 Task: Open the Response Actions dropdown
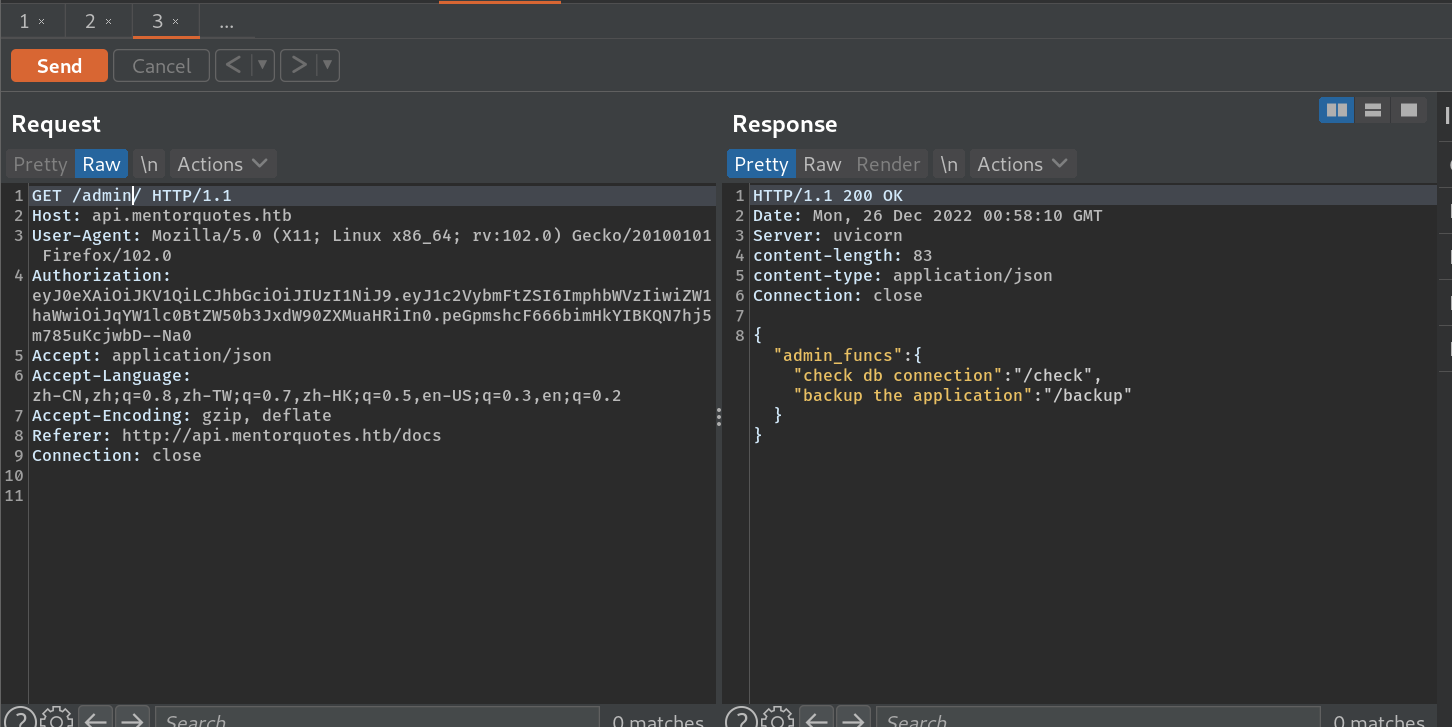tap(1022, 164)
